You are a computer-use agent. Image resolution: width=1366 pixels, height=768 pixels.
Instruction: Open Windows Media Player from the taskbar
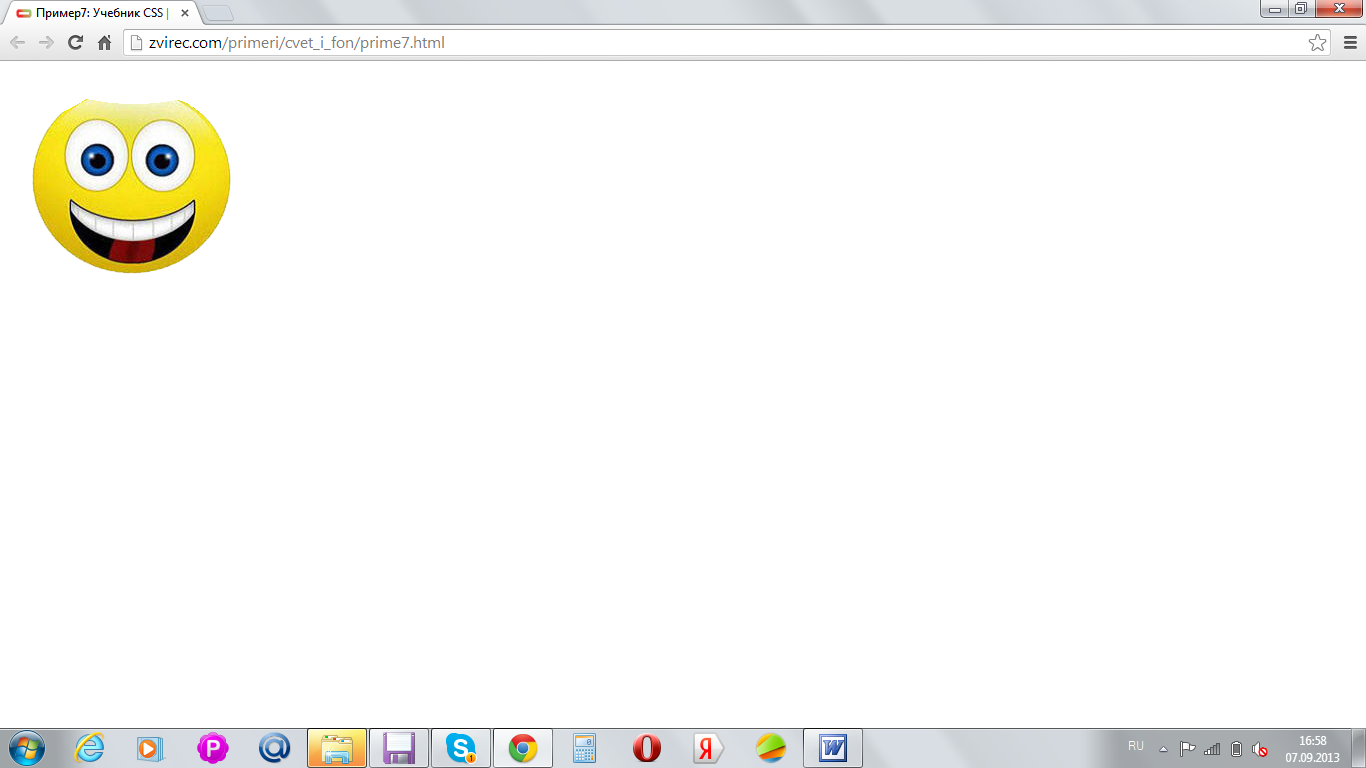150,748
